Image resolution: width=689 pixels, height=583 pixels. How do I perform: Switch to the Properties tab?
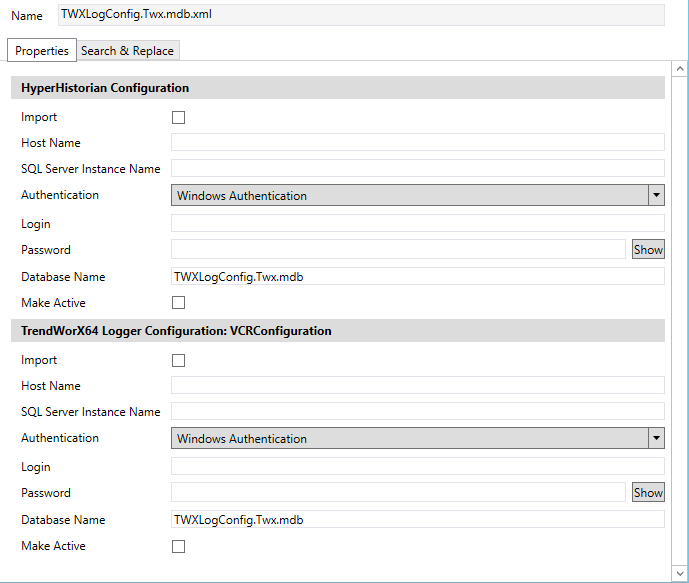coord(42,50)
